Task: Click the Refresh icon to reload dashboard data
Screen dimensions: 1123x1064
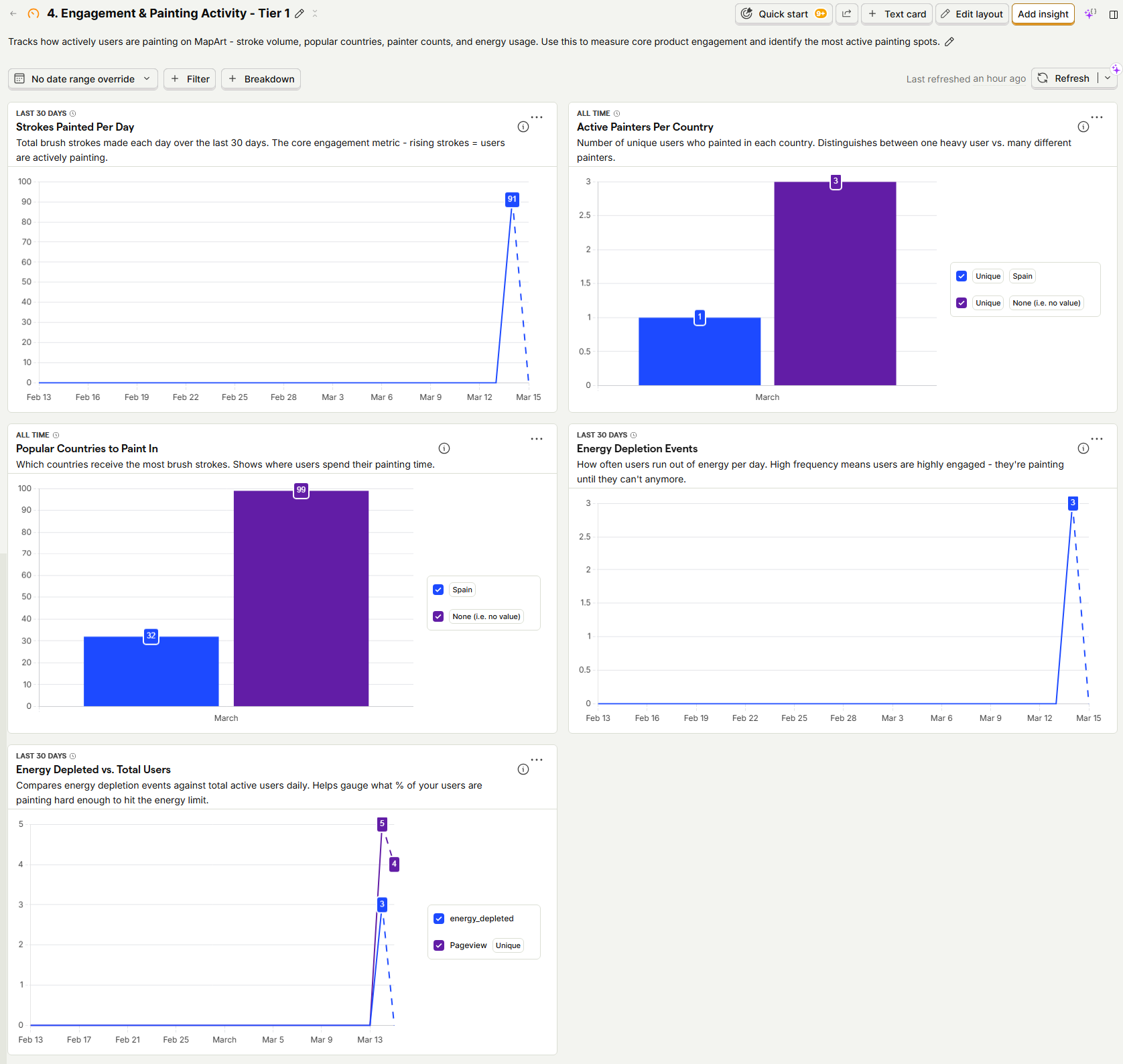Action: (x=1043, y=78)
